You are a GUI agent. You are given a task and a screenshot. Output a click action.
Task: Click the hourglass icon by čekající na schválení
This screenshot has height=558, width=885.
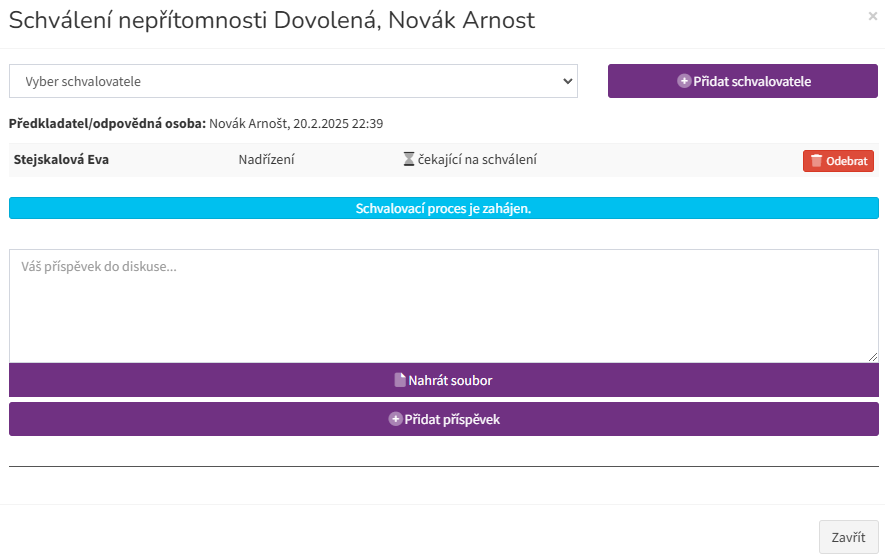(409, 160)
